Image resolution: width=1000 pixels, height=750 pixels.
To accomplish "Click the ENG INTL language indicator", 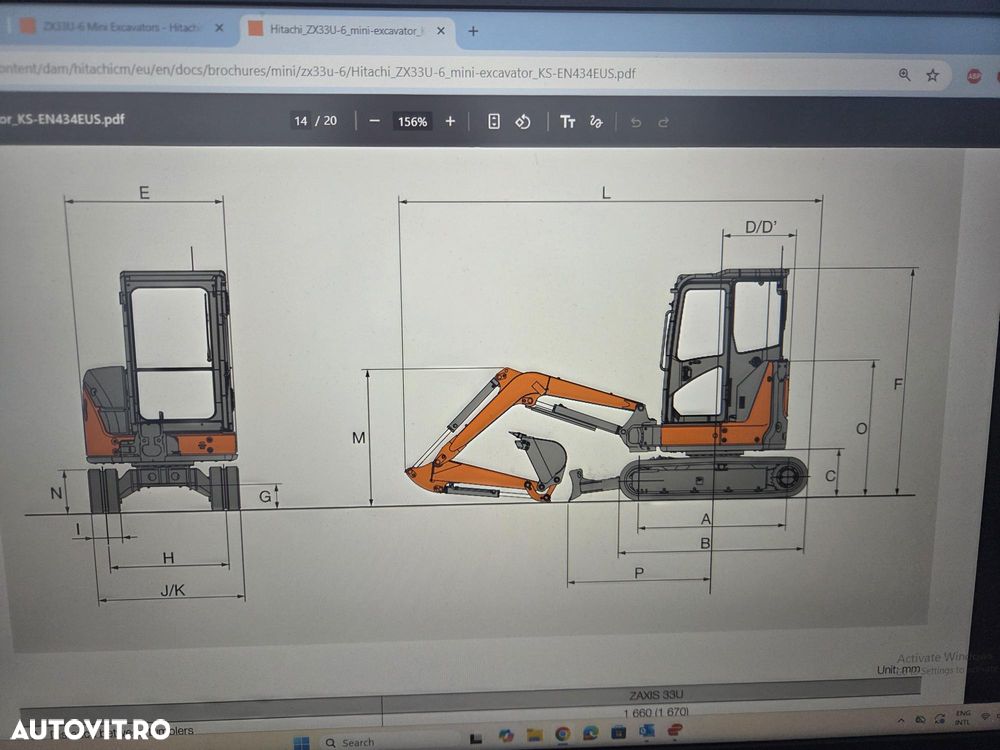I will [962, 717].
